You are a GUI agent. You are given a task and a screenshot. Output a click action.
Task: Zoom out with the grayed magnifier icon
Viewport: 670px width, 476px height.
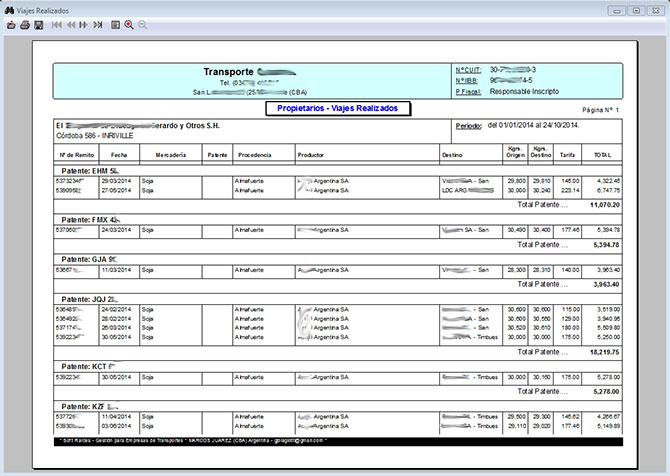[x=142, y=23]
